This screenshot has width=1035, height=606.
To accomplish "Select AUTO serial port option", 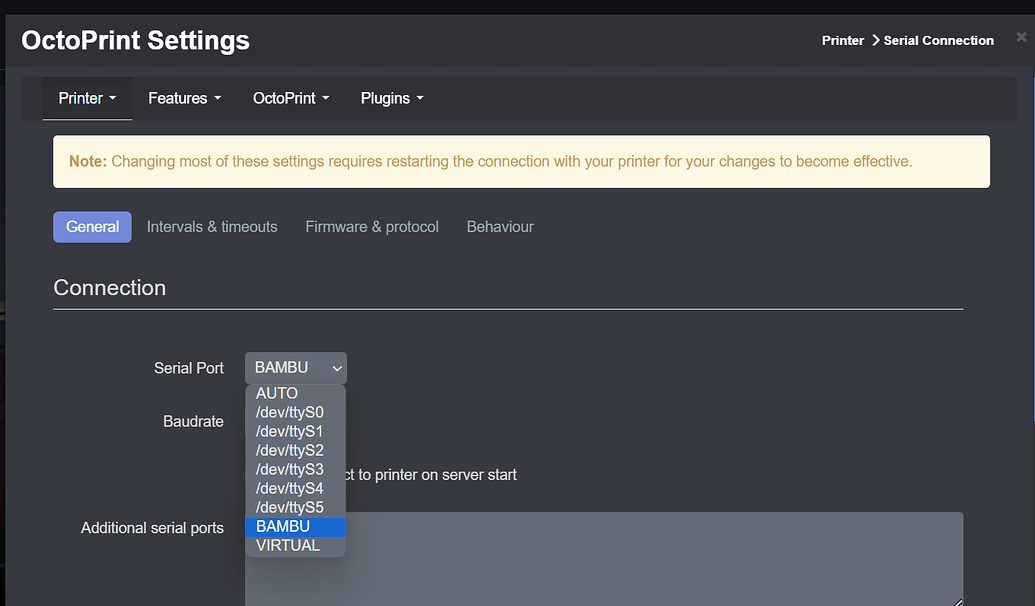I will click(x=295, y=393).
